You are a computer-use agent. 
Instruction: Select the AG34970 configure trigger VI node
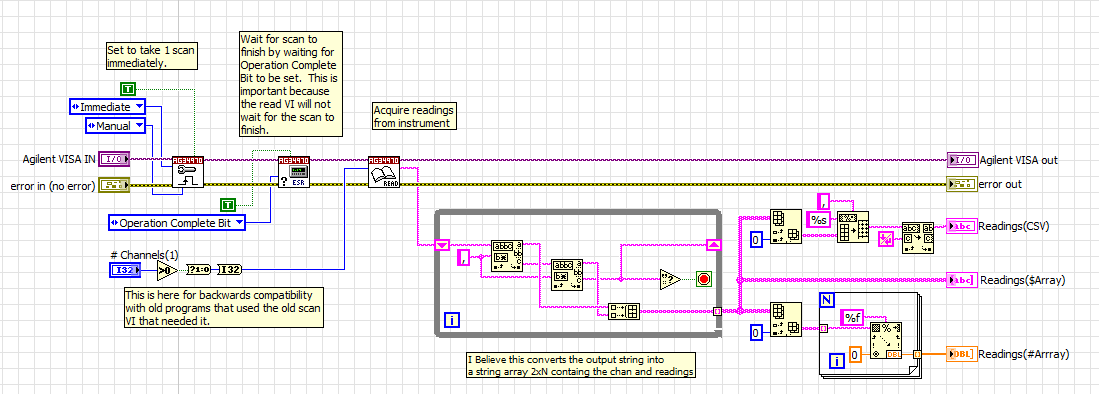(x=188, y=172)
